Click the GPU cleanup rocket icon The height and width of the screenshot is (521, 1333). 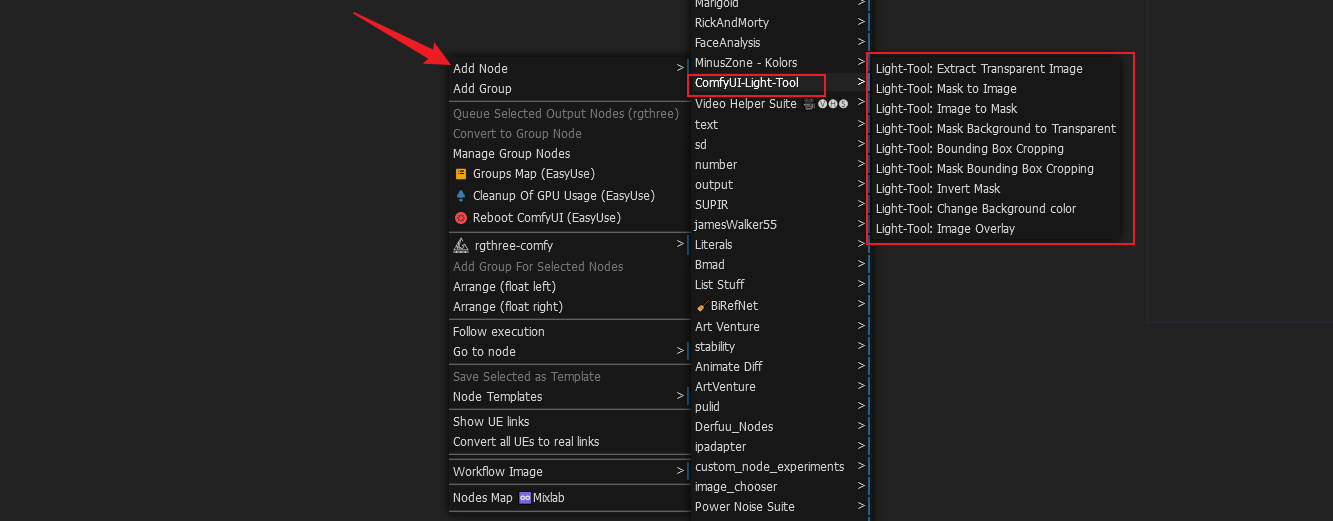(x=461, y=196)
